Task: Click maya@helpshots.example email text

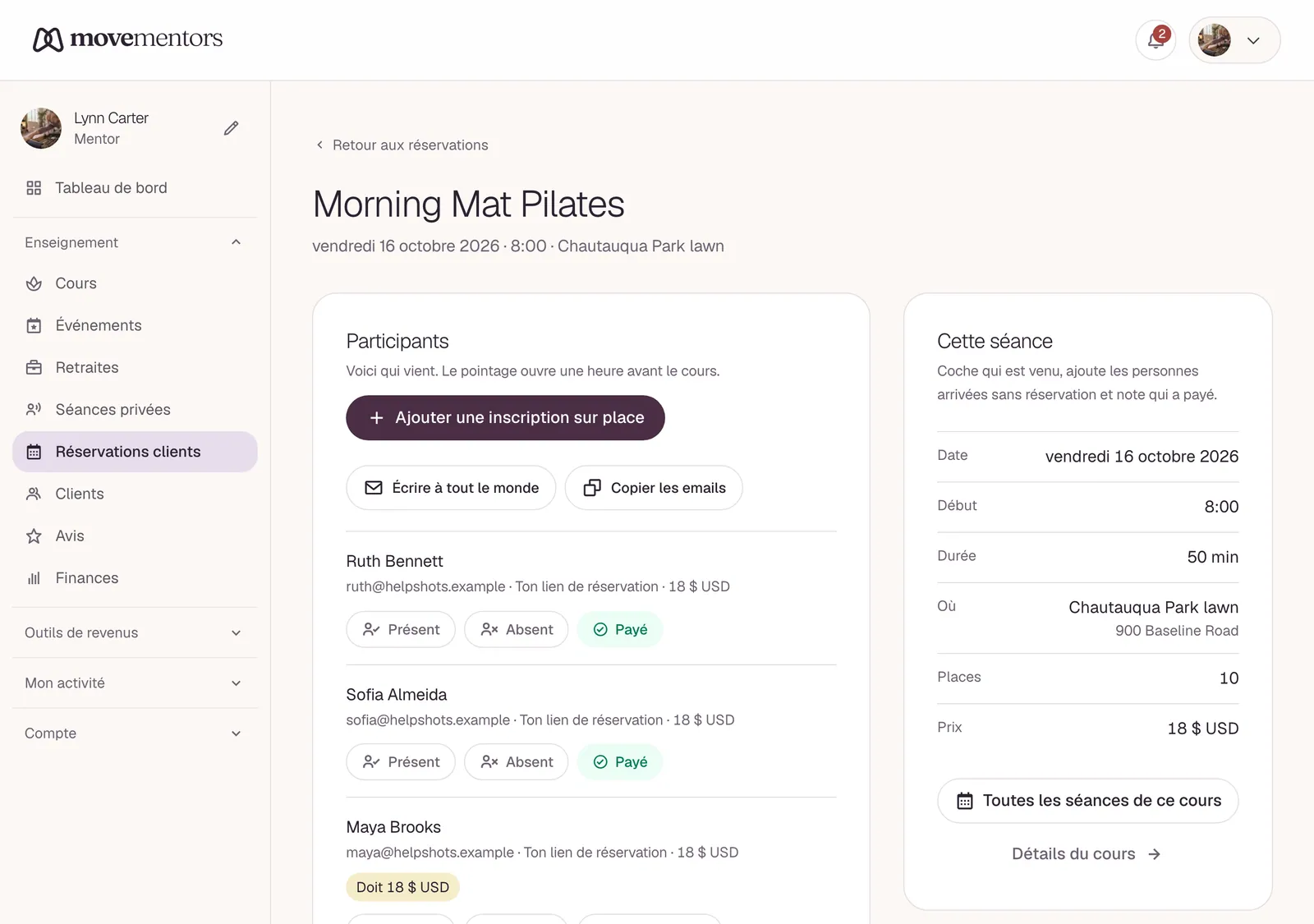Action: [x=430, y=853]
